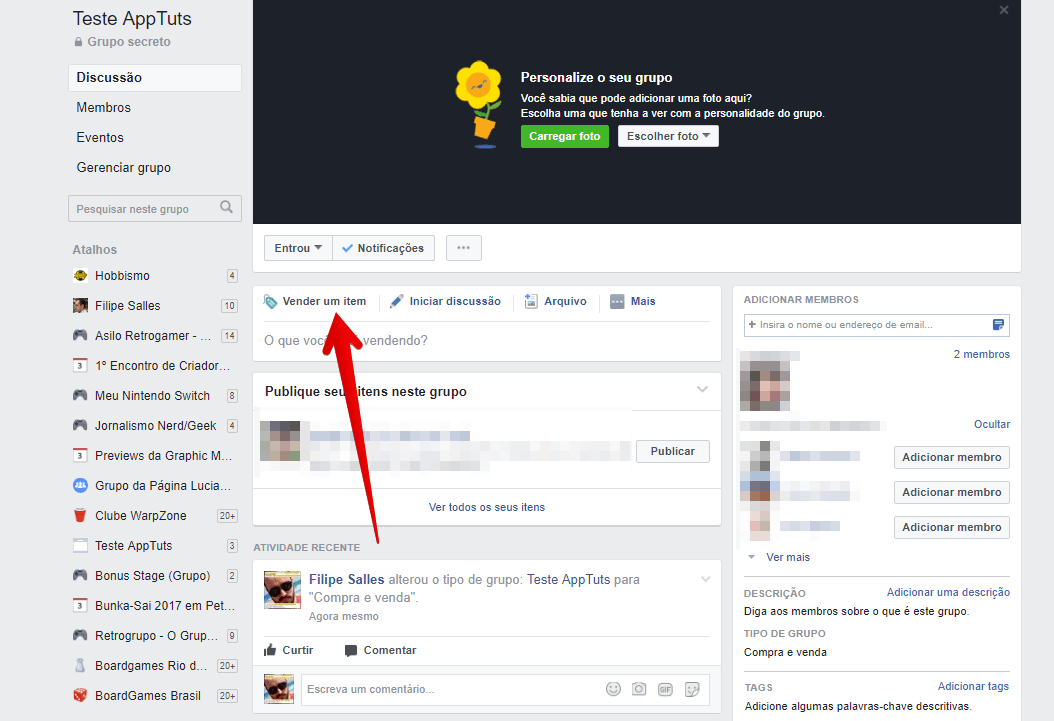Click the 1º Encontro de Criador calendar icon
1054x721 pixels.
point(80,366)
